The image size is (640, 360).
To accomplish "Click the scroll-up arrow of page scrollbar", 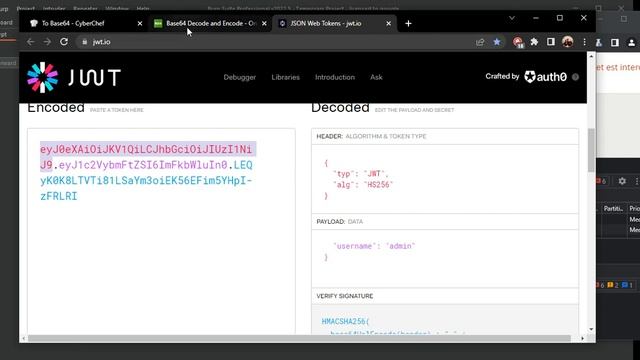I will click(591, 56).
